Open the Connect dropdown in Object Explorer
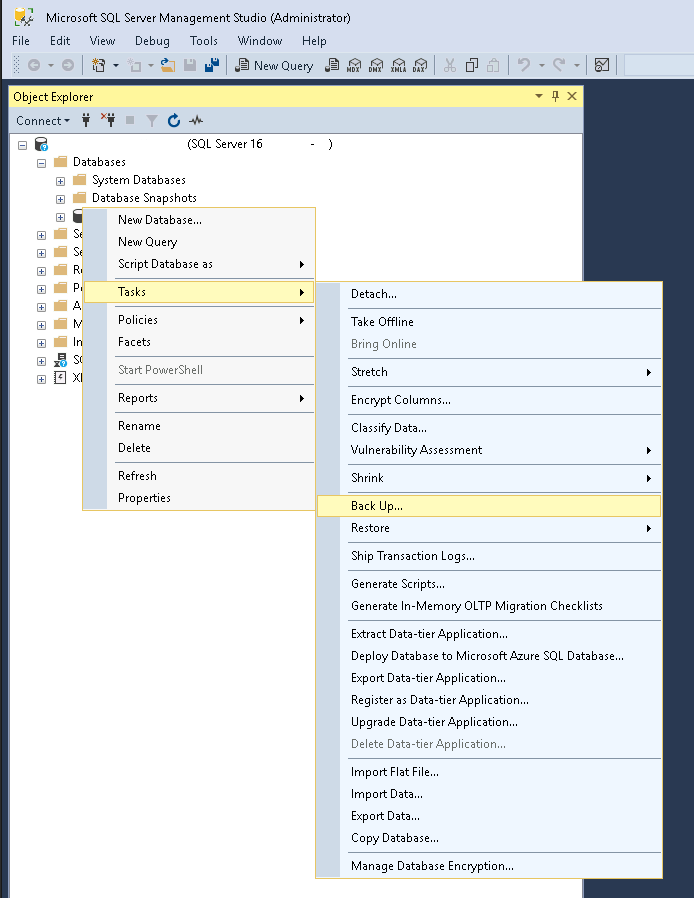Screen dimensions: 694x898 click(43, 121)
